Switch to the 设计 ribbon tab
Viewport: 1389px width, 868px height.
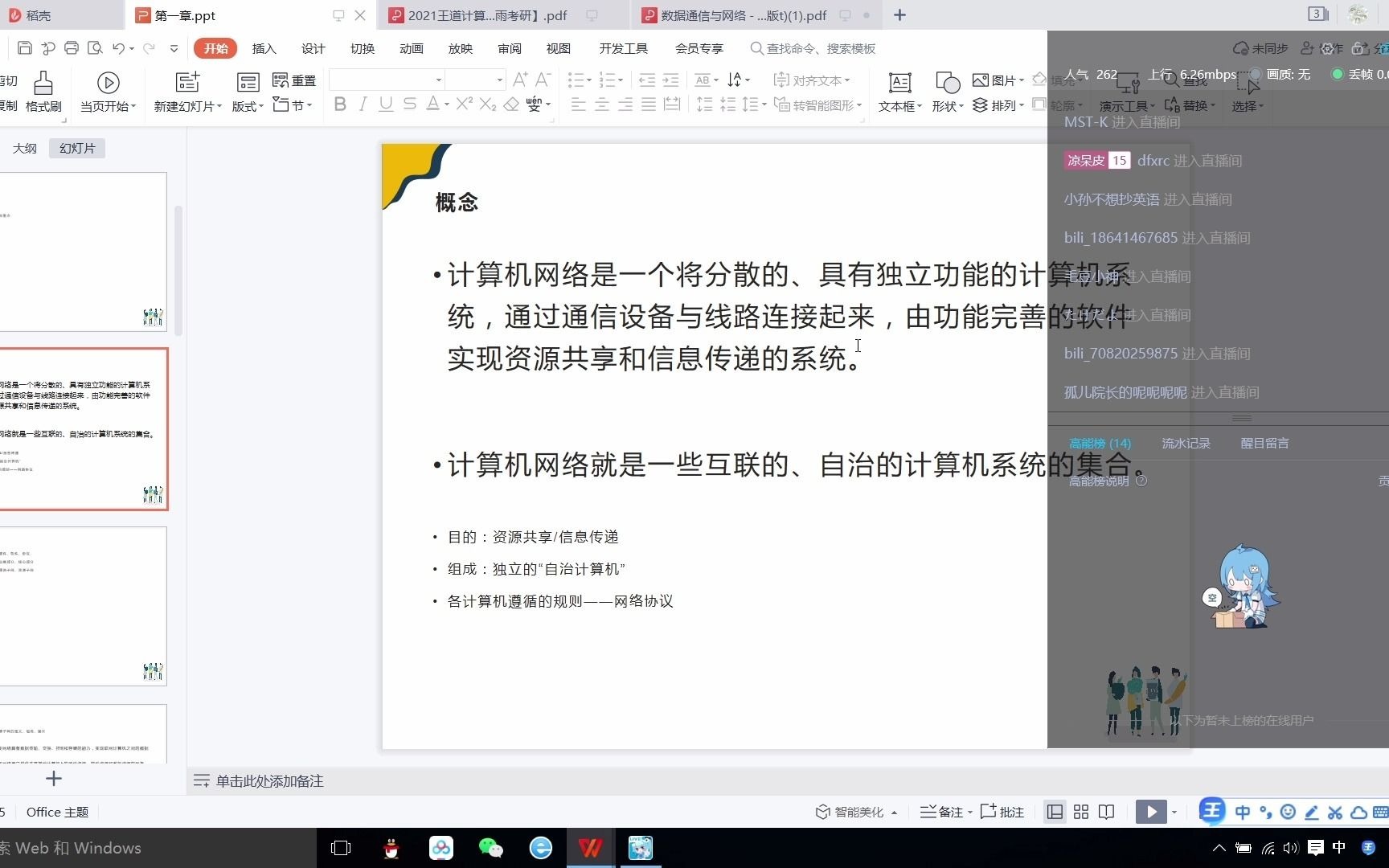[313, 48]
